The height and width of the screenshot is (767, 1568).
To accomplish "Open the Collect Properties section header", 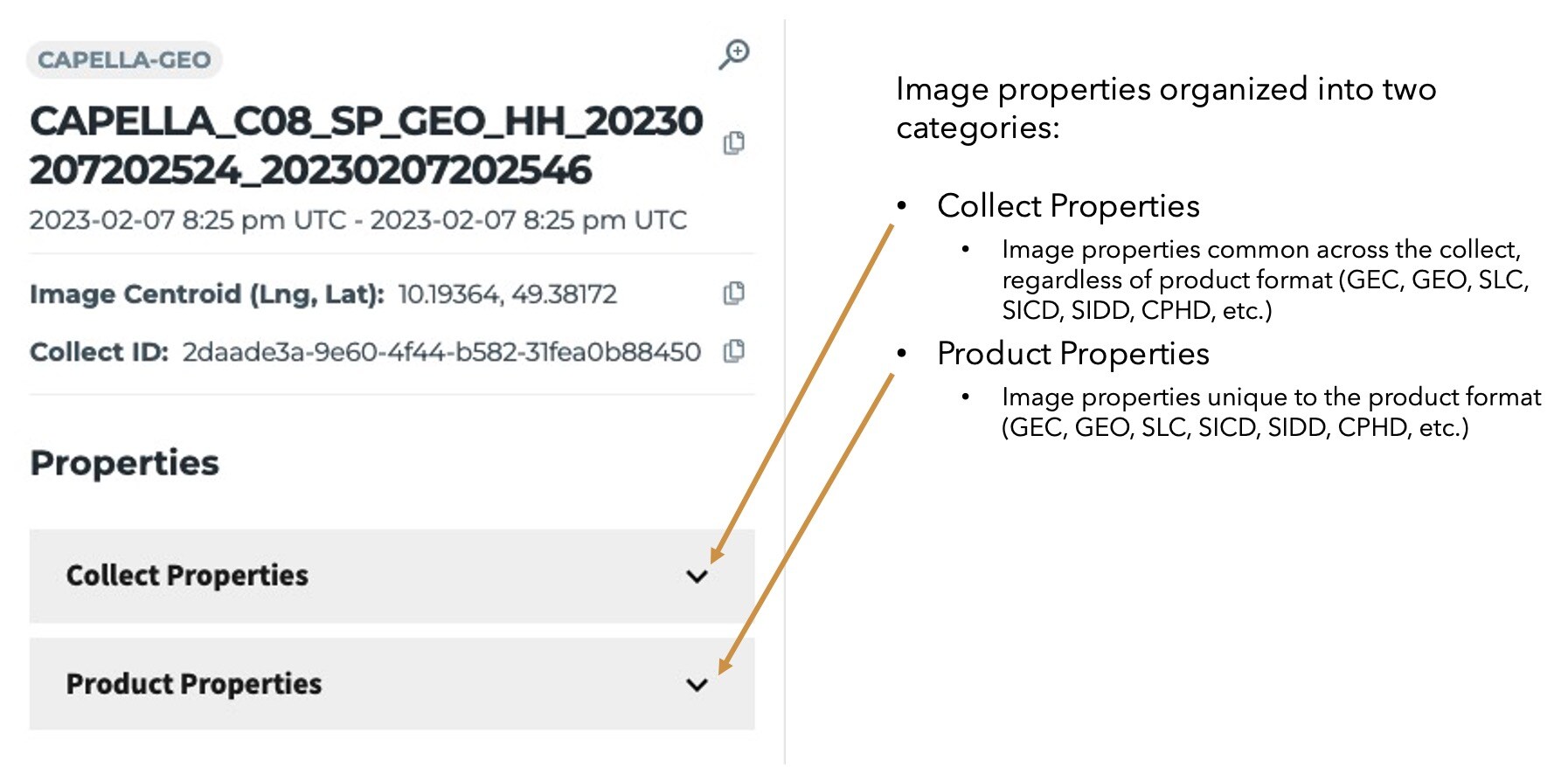I will tap(392, 576).
